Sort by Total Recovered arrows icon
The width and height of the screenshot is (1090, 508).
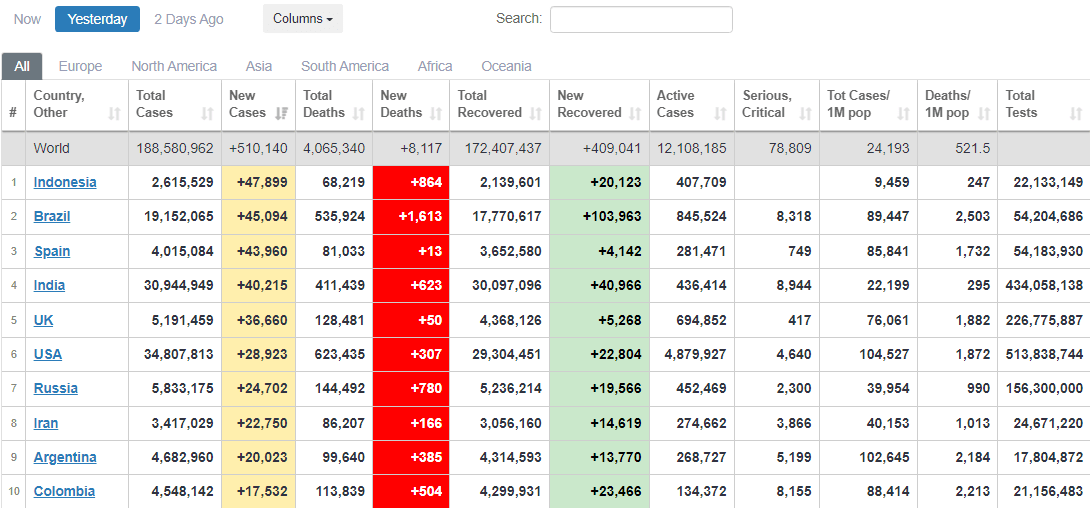(536, 113)
